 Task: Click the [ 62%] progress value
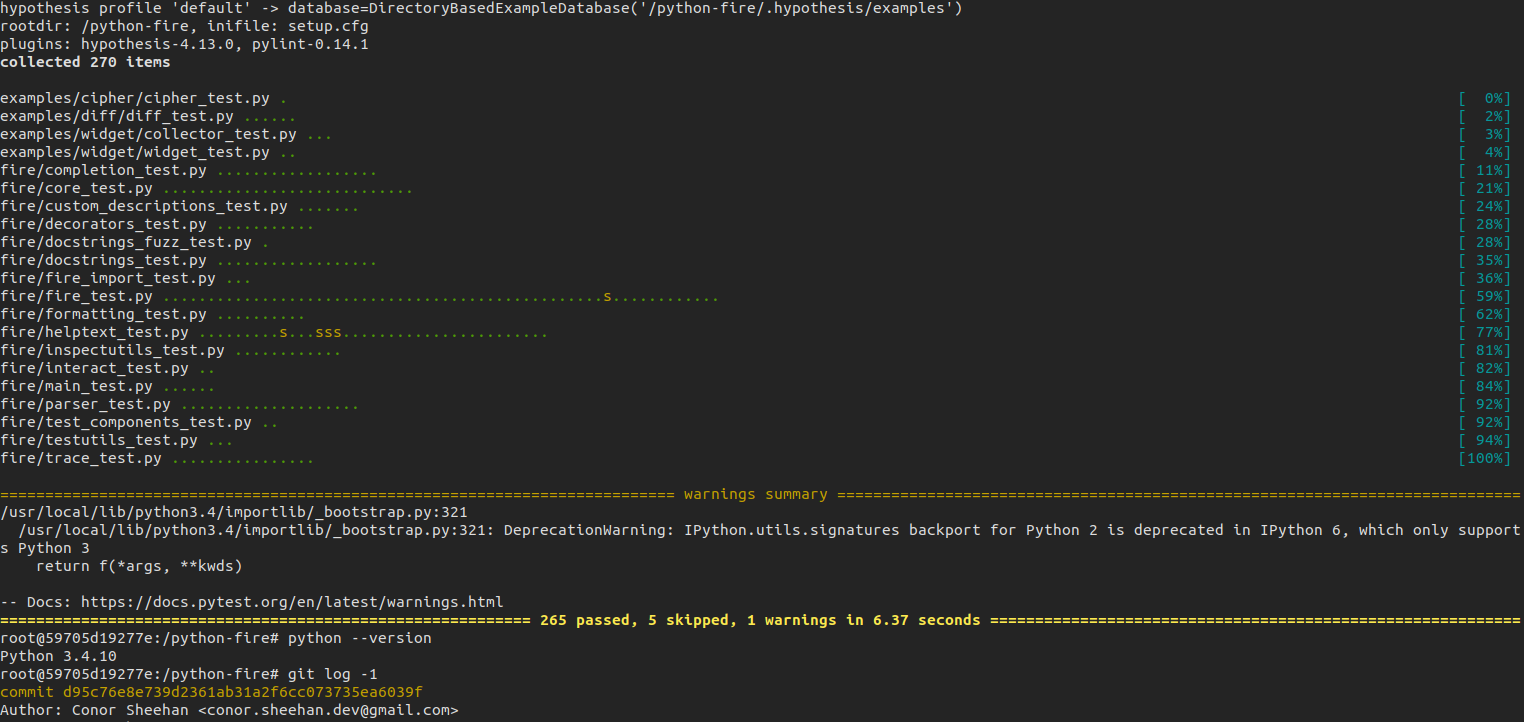click(1485, 314)
